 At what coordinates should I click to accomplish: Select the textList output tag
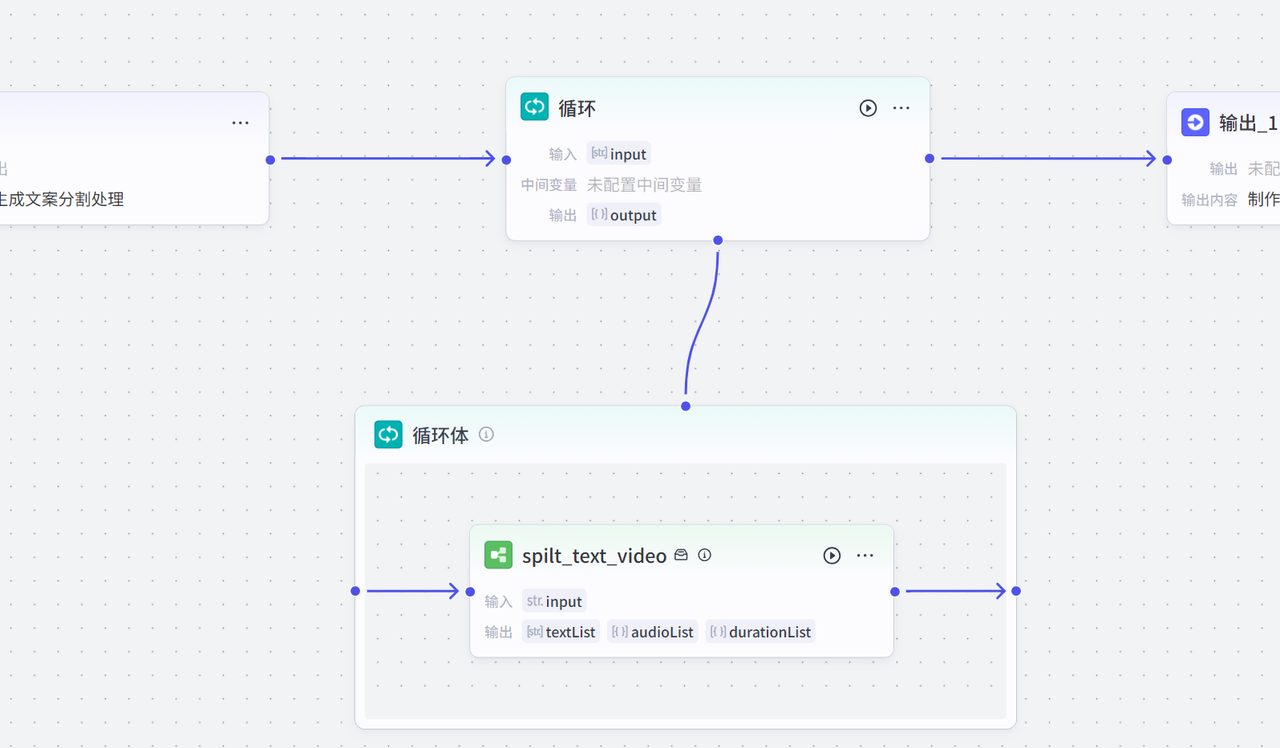tap(561, 632)
